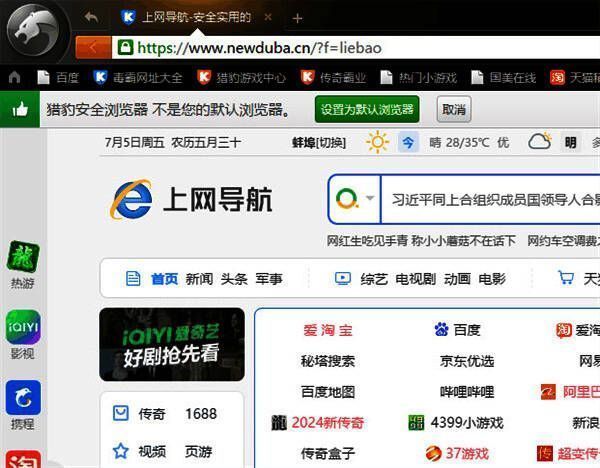
Task: Select the 新闻 navigation tab
Action: [x=199, y=279]
